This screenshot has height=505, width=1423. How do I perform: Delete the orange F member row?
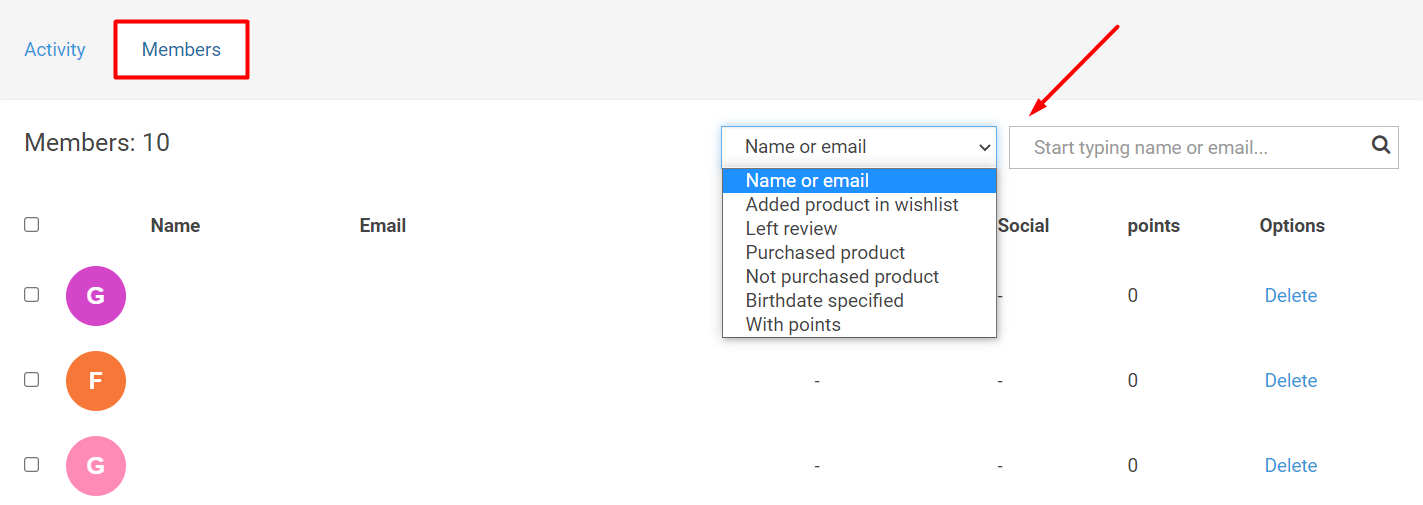click(1291, 381)
